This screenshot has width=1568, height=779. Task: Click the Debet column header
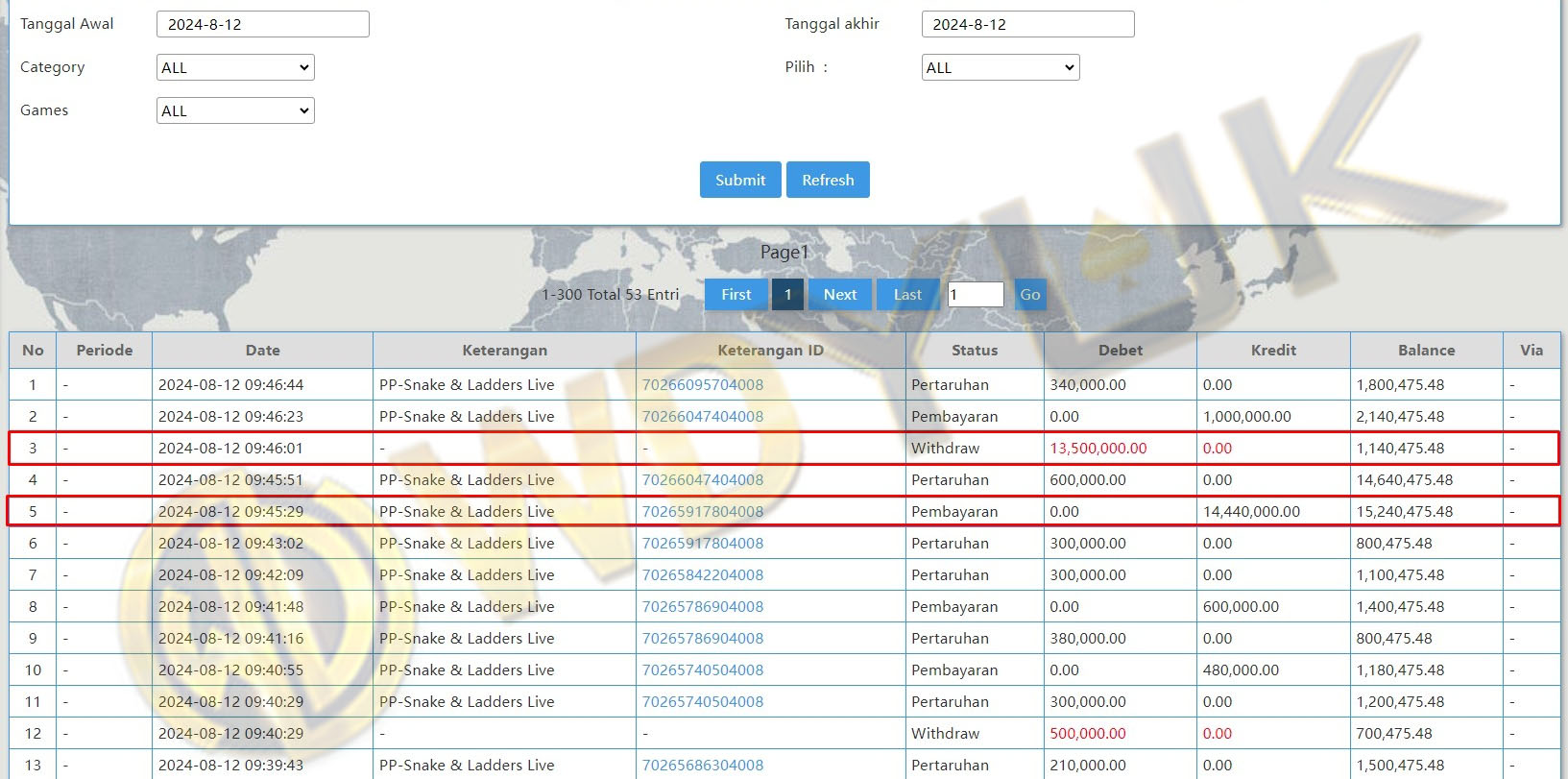tap(1121, 351)
